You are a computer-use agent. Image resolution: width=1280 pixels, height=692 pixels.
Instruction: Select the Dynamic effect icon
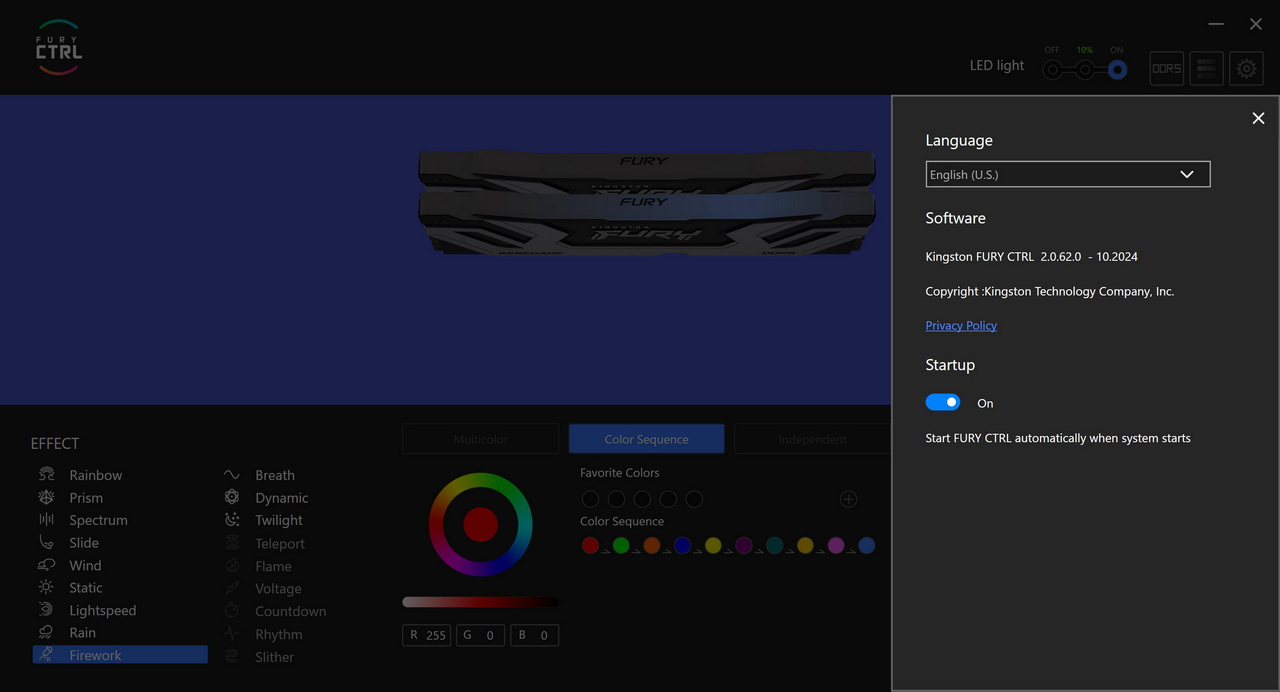(x=232, y=497)
